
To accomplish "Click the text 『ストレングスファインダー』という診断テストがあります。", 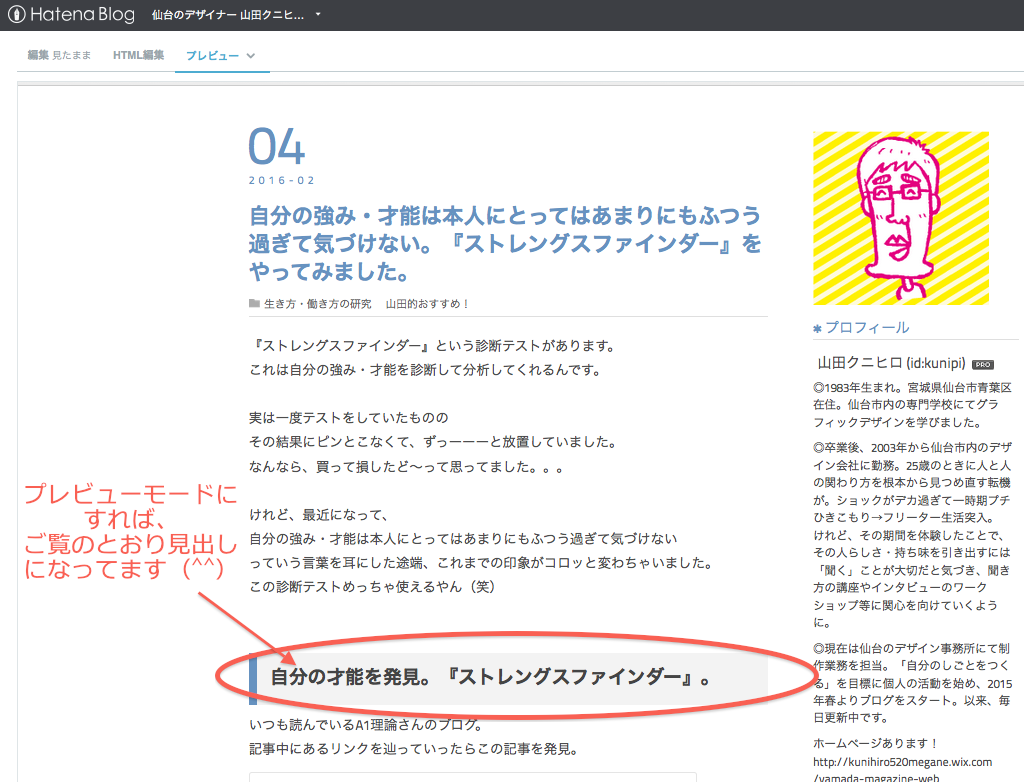I will 432,346.
